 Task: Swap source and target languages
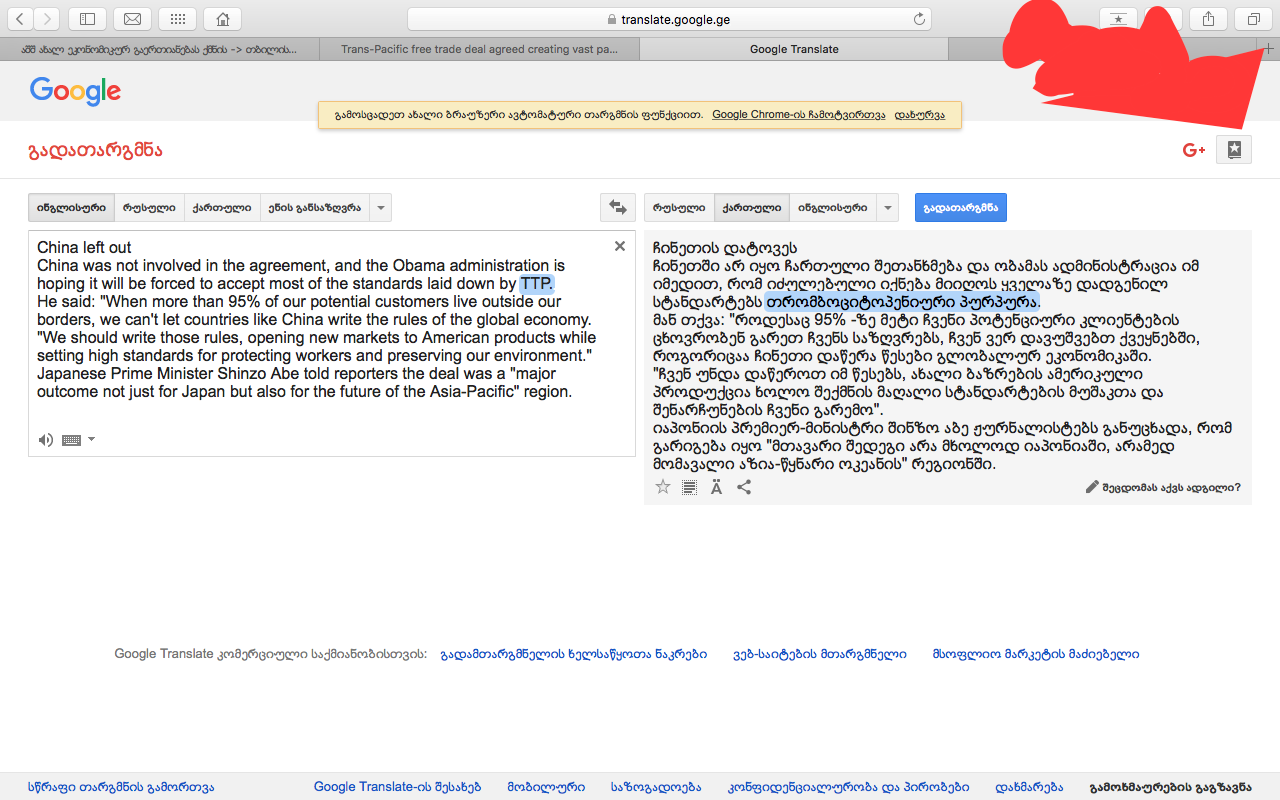618,208
